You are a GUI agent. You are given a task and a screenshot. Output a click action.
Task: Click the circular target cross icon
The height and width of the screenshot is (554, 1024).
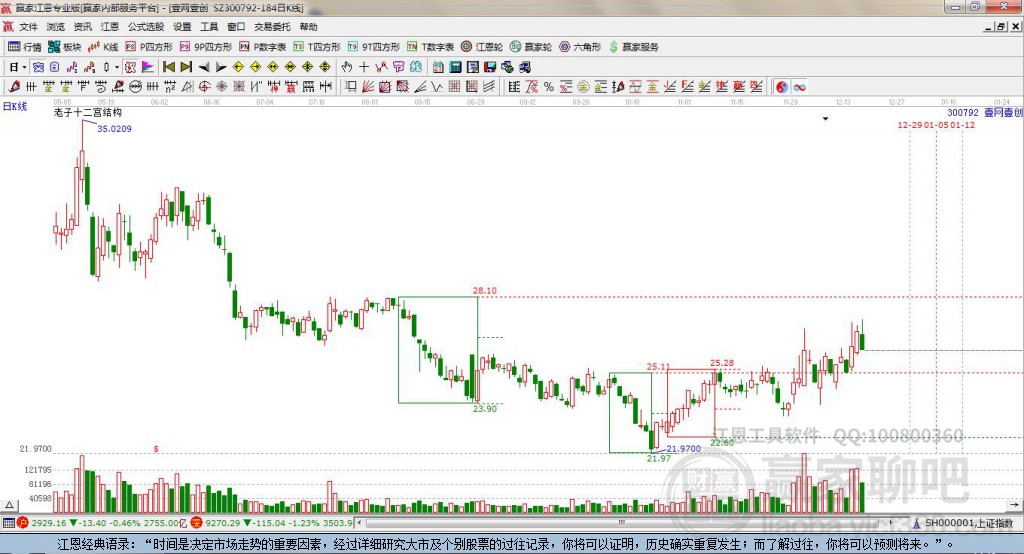coord(204,87)
